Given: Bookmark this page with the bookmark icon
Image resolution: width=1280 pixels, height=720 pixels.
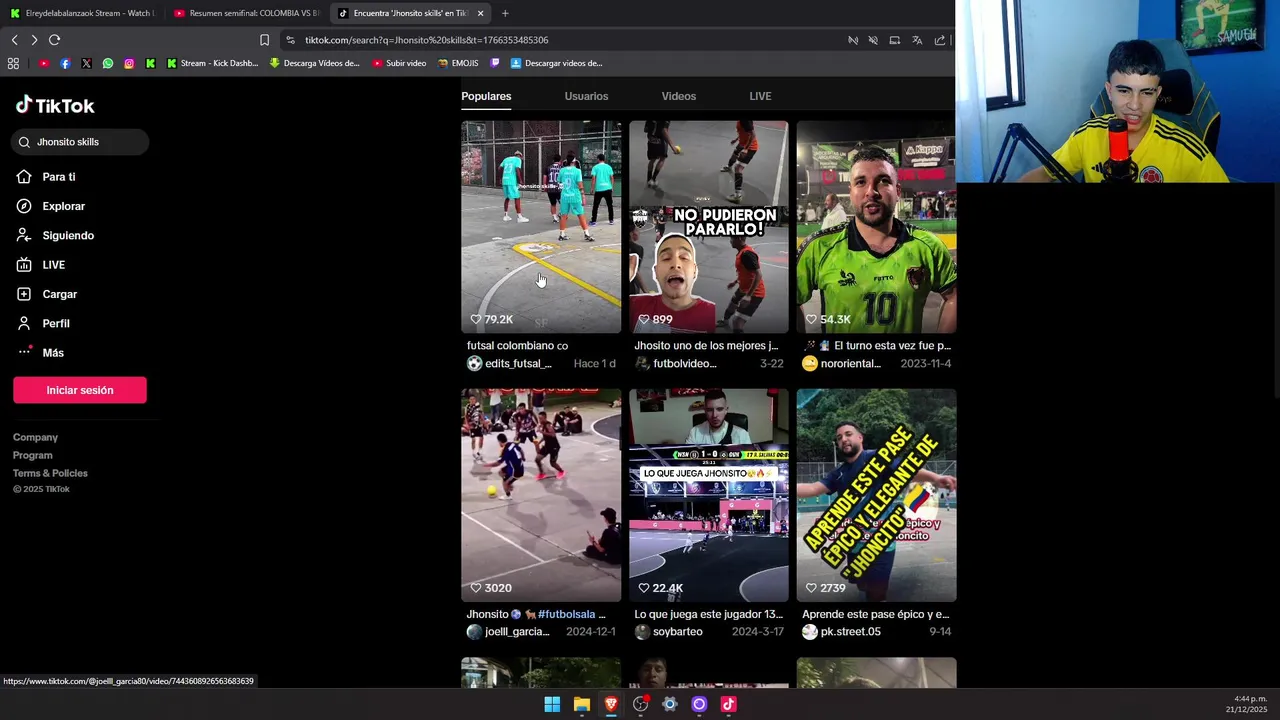Looking at the screenshot, I should 264,40.
